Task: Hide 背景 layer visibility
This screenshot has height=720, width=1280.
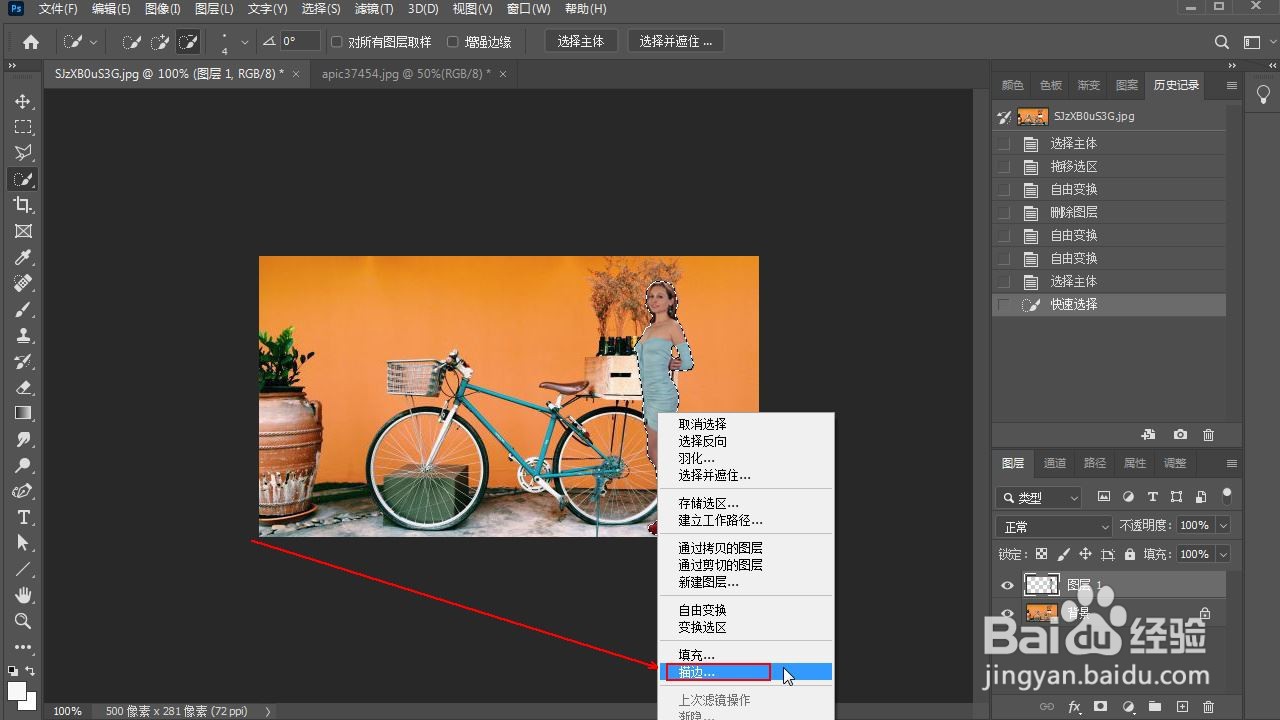Action: pyautogui.click(x=1007, y=613)
